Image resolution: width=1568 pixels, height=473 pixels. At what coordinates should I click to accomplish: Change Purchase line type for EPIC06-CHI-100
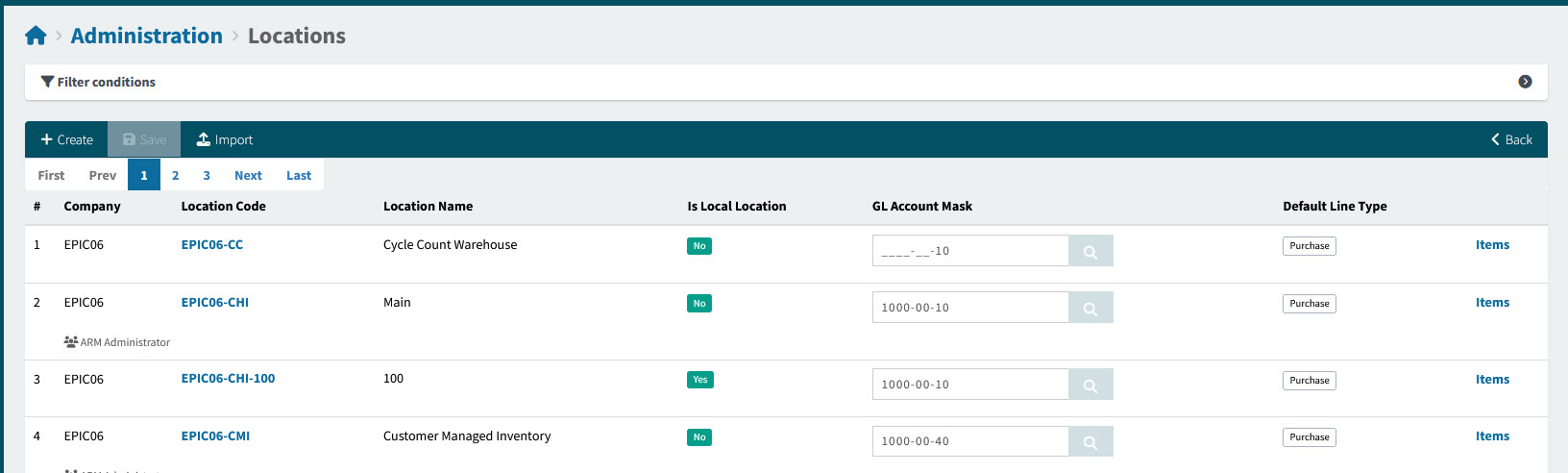(x=1310, y=381)
